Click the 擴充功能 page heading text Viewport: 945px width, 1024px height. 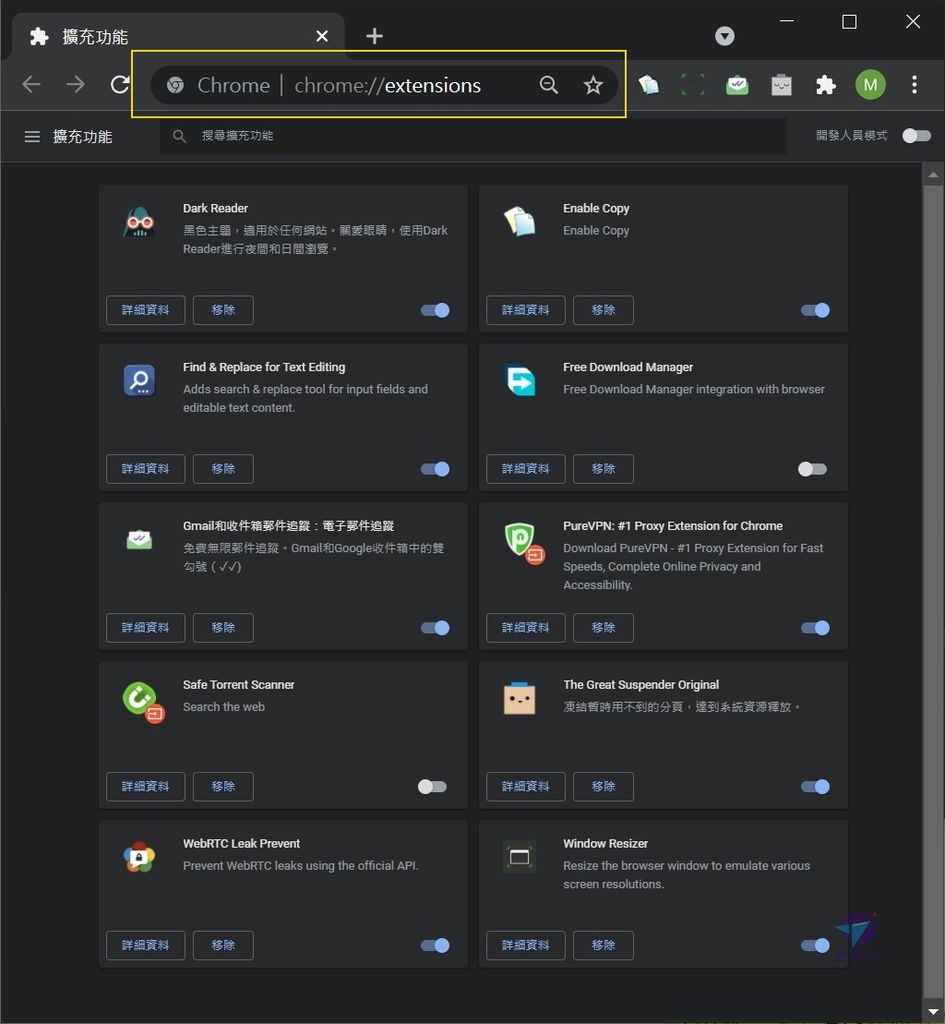[82, 136]
